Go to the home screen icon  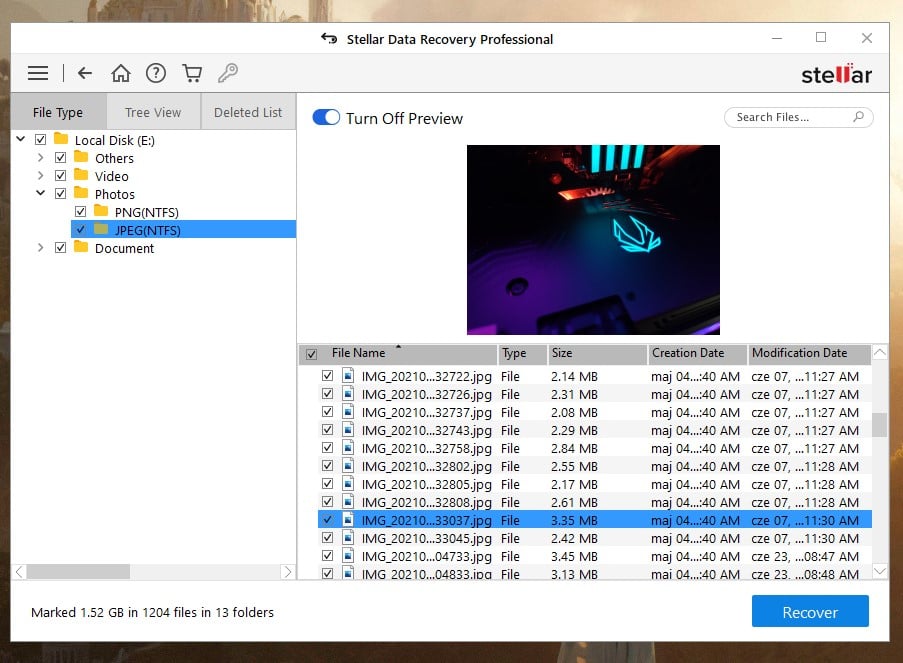(x=120, y=73)
